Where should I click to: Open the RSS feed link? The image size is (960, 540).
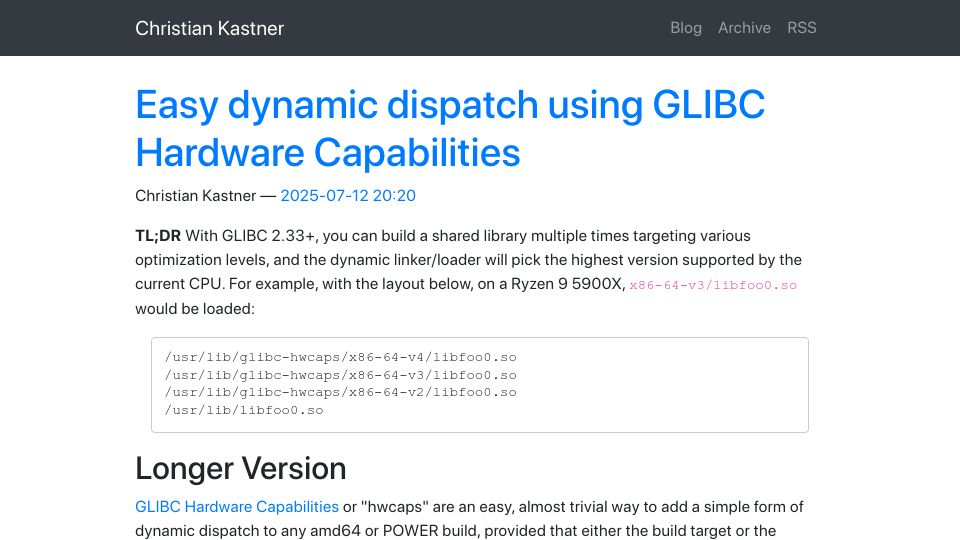pos(801,28)
